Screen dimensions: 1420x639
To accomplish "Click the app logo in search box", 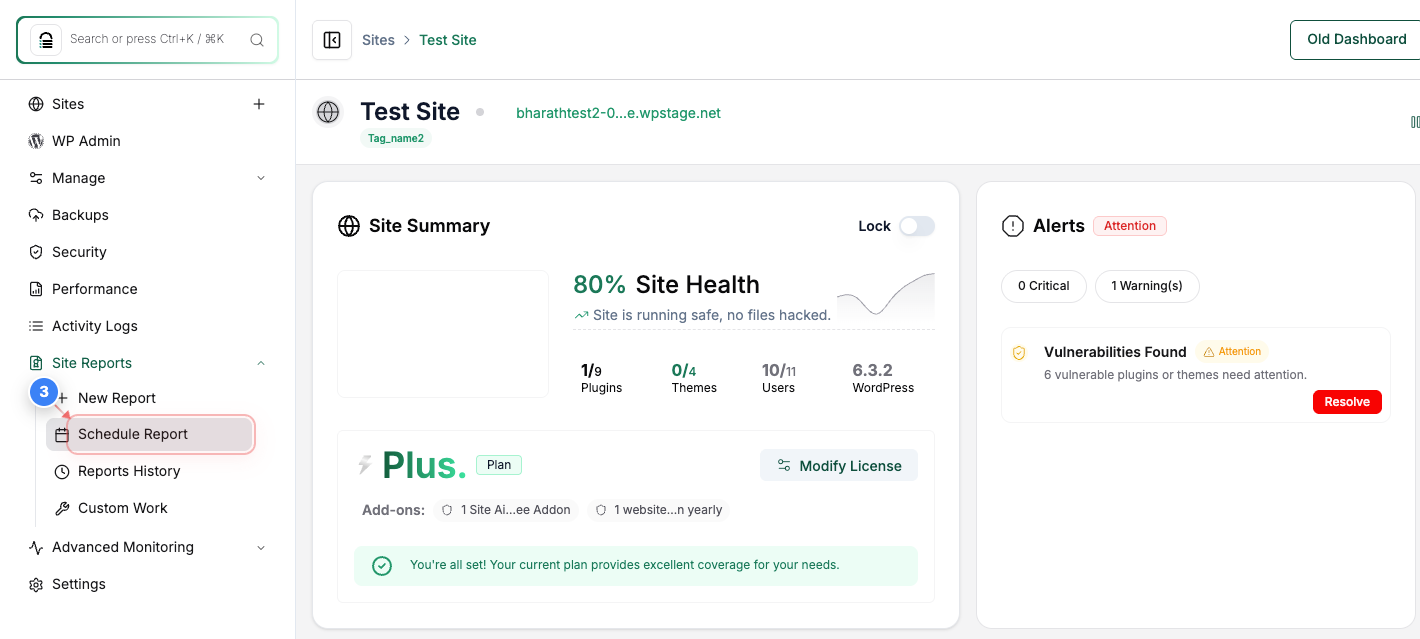I will coord(46,40).
